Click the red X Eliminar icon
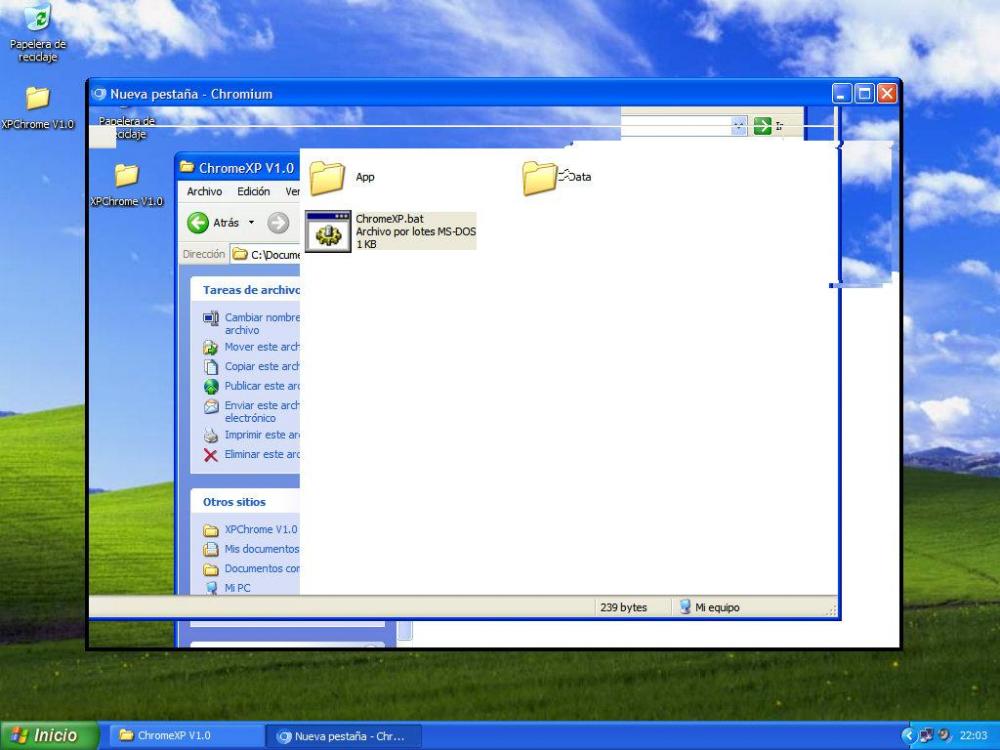This screenshot has height=750, width=1000. click(211, 455)
